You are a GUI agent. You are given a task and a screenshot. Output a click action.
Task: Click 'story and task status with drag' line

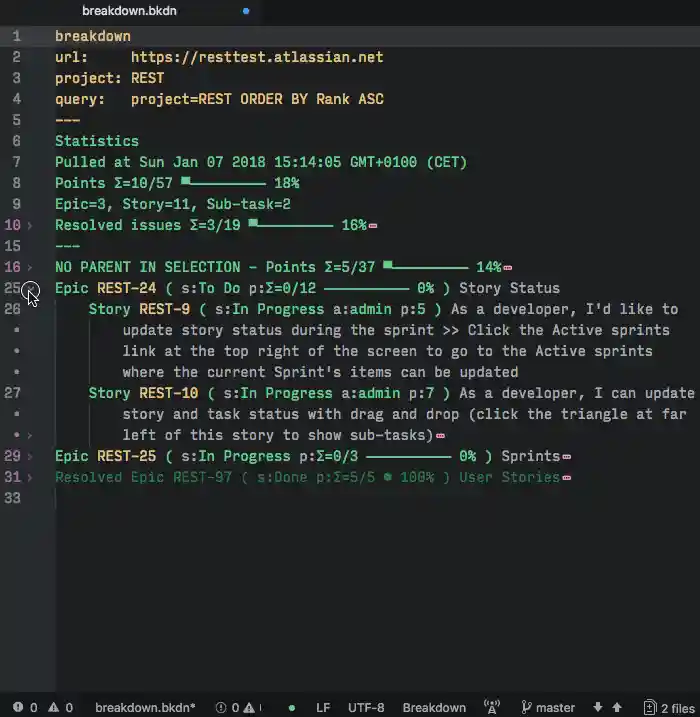tap(404, 414)
